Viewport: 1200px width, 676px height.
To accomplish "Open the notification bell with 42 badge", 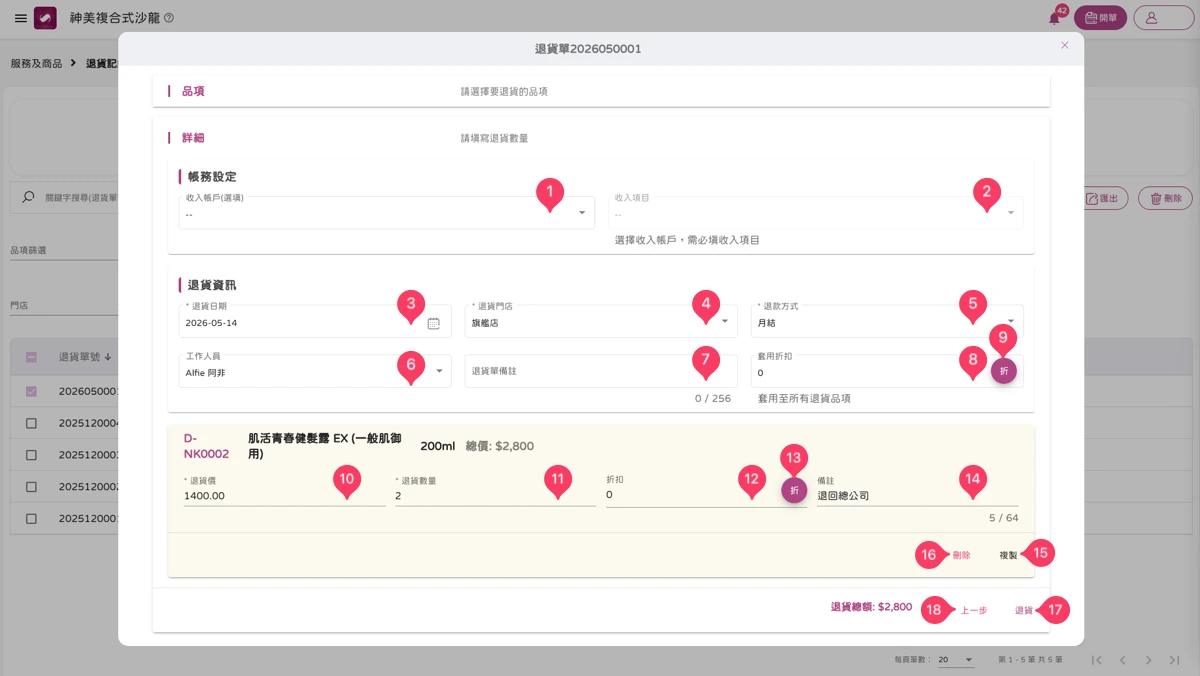I will click(x=1054, y=18).
